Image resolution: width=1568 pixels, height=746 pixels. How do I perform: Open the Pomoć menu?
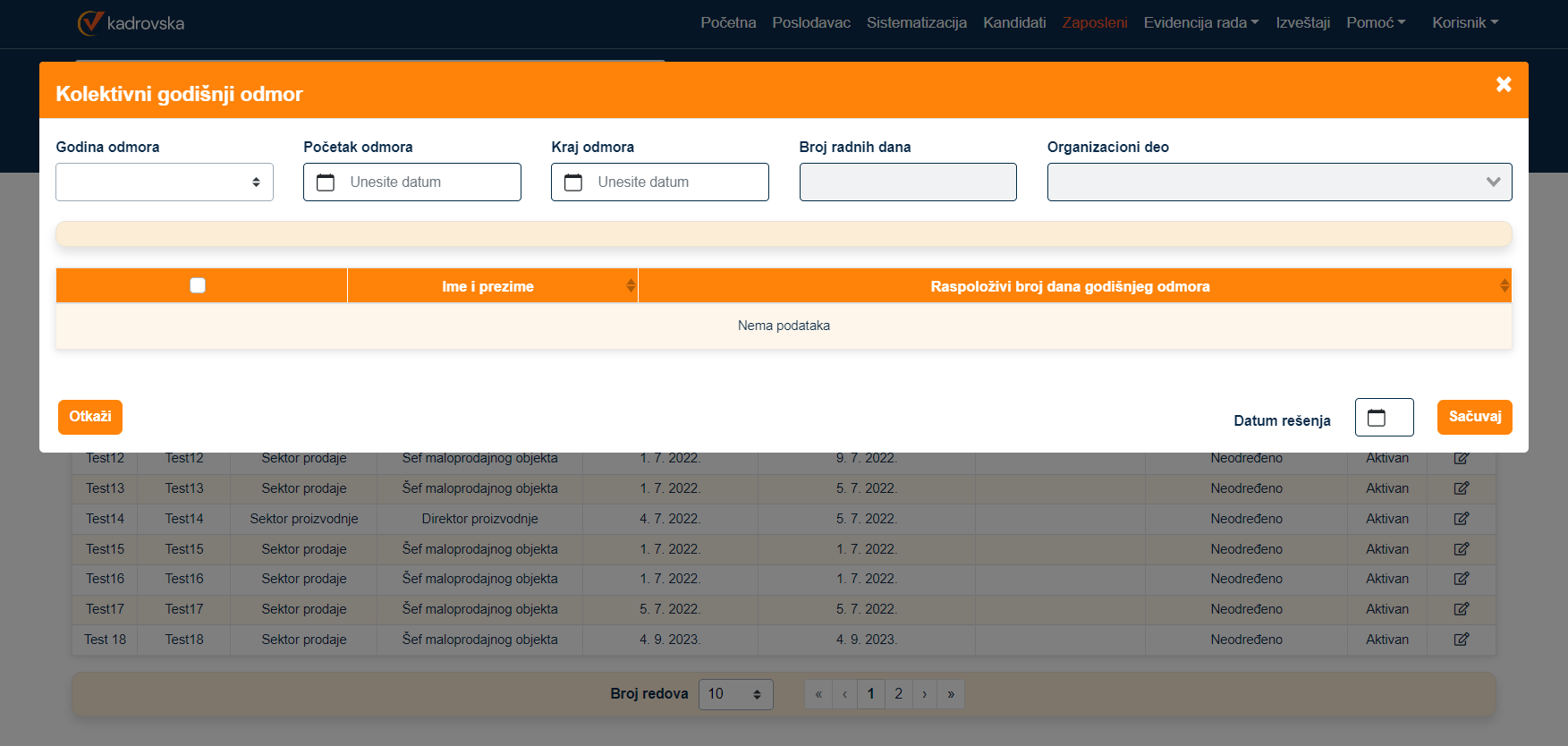pyautogui.click(x=1375, y=23)
